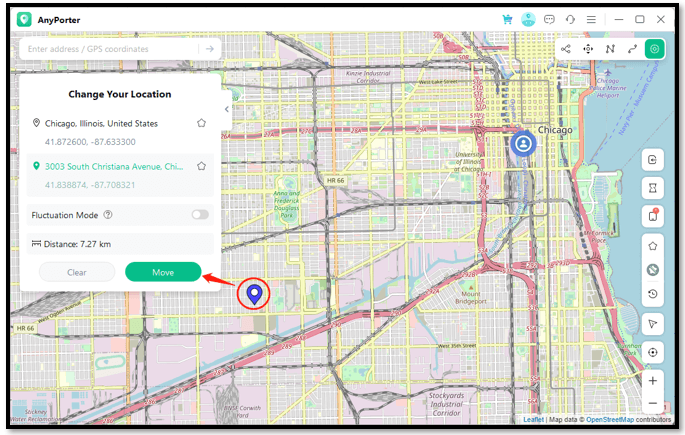Open the hamburger menu

click(x=591, y=20)
